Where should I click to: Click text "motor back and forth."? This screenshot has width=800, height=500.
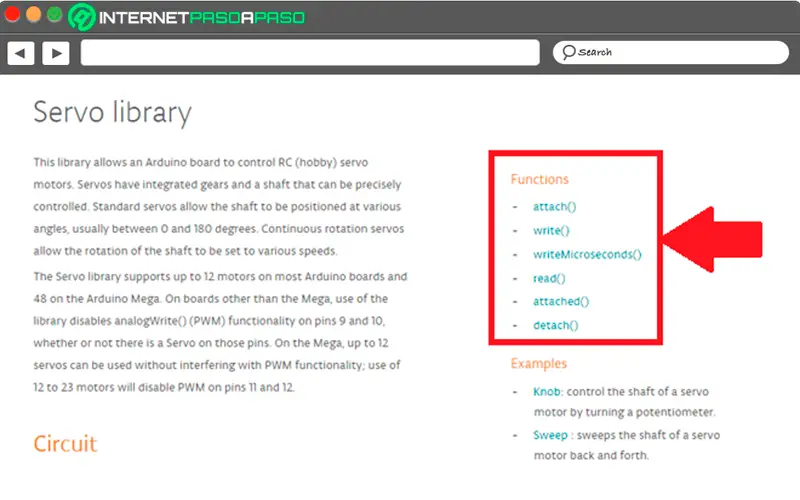(x=591, y=455)
